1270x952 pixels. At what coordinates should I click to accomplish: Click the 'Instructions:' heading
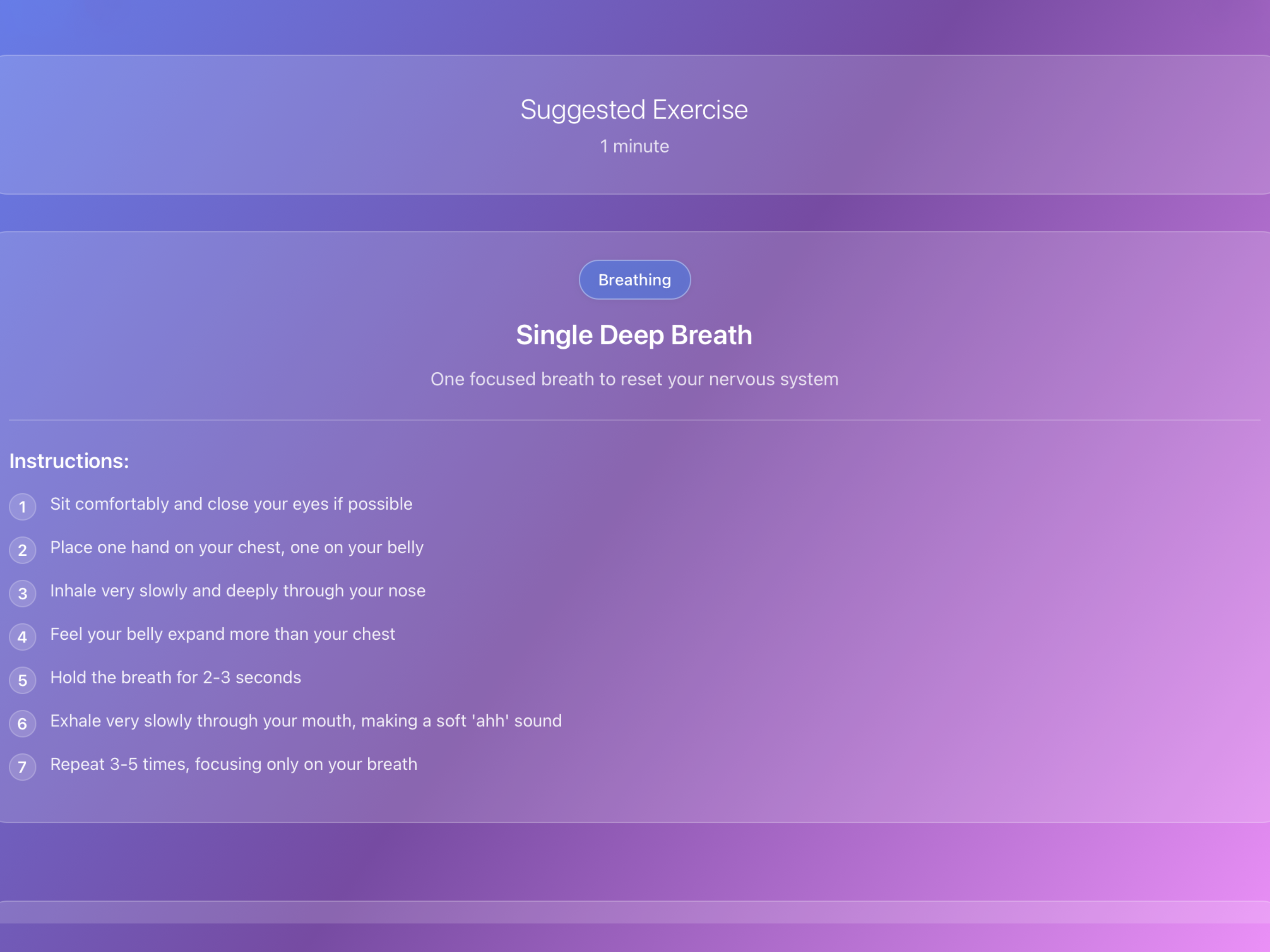(x=69, y=461)
